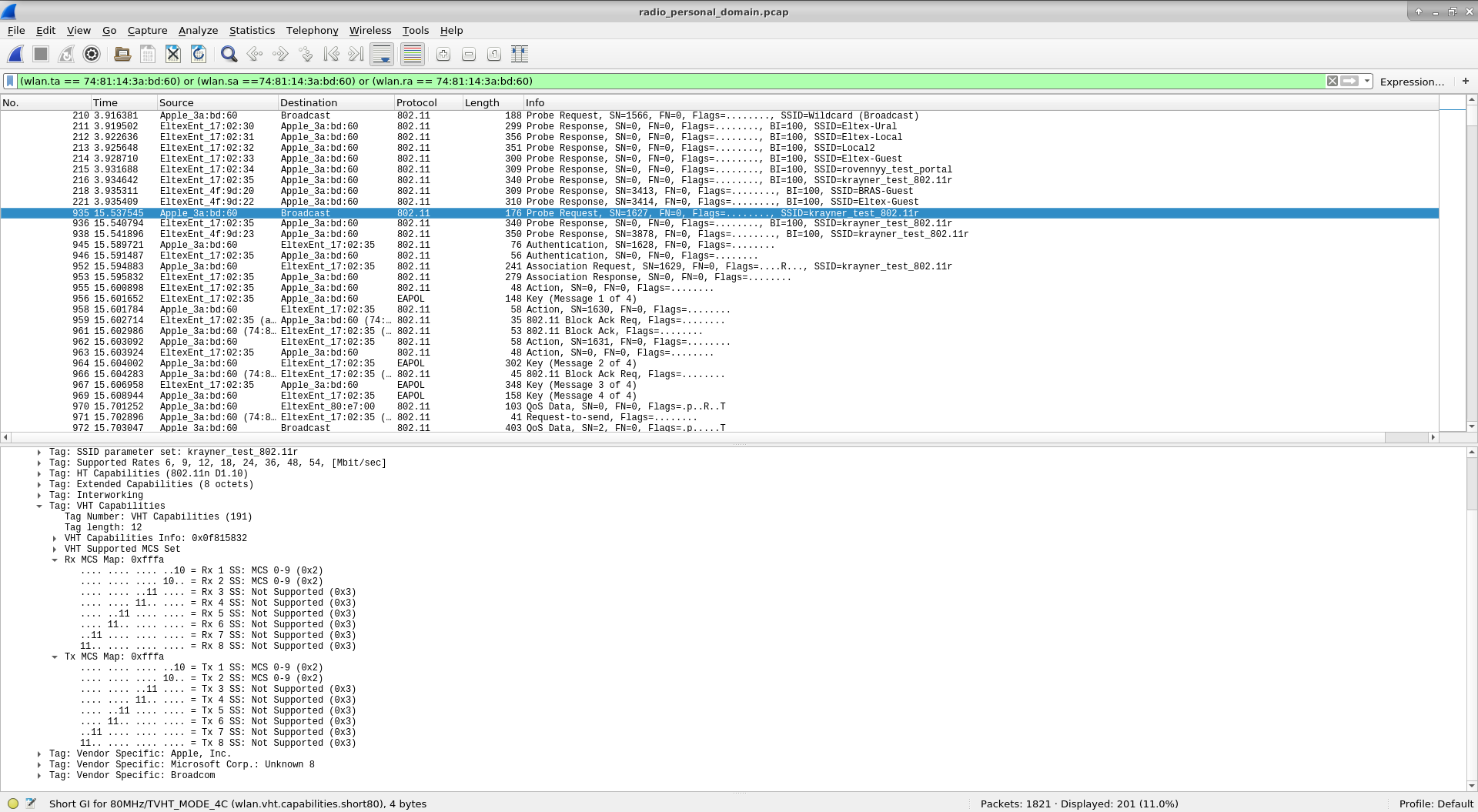1478x812 pixels.
Task: Click the packet details pane vertical scrollbar
Action: 1471,619
